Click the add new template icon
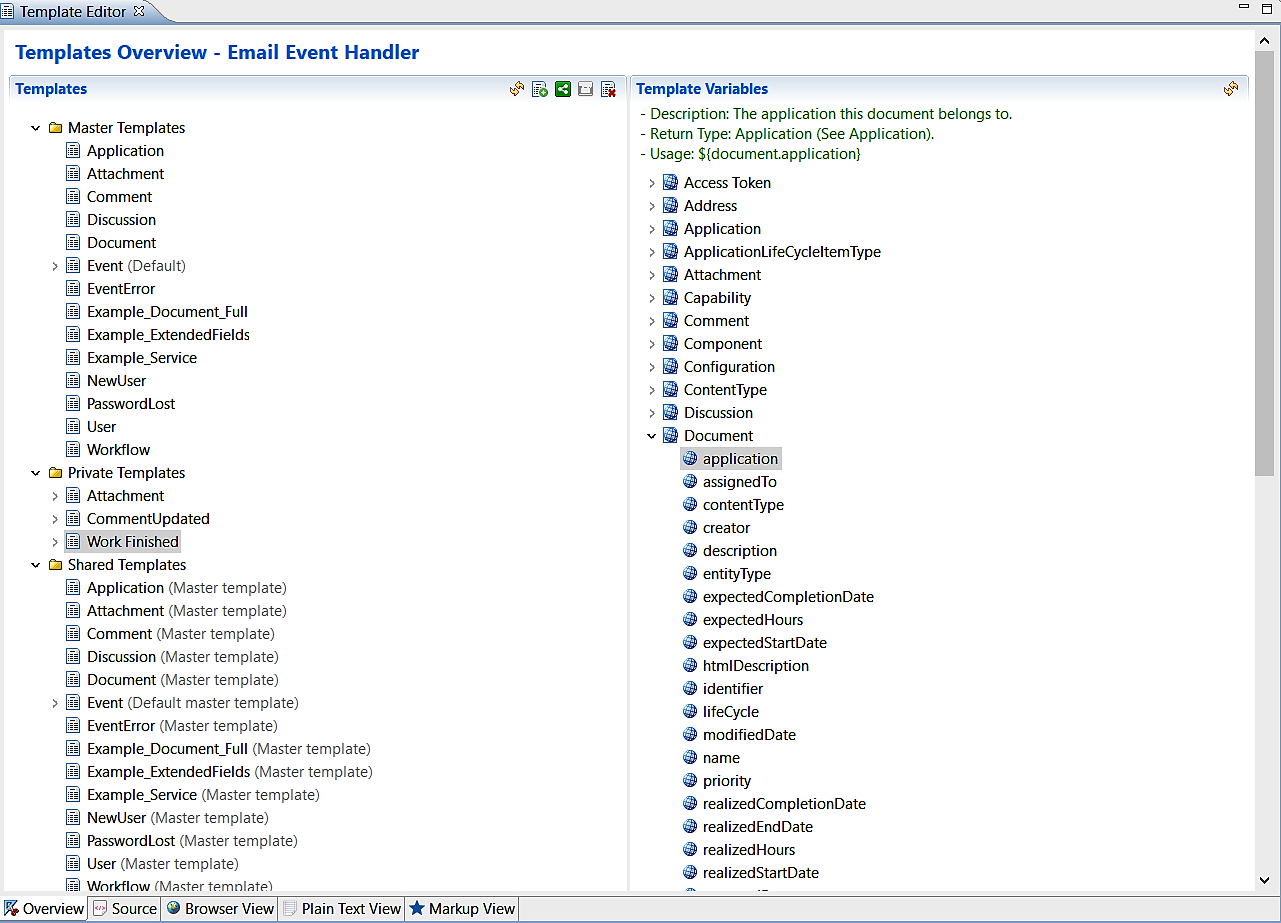Image resolution: width=1281 pixels, height=923 pixels. (x=540, y=89)
